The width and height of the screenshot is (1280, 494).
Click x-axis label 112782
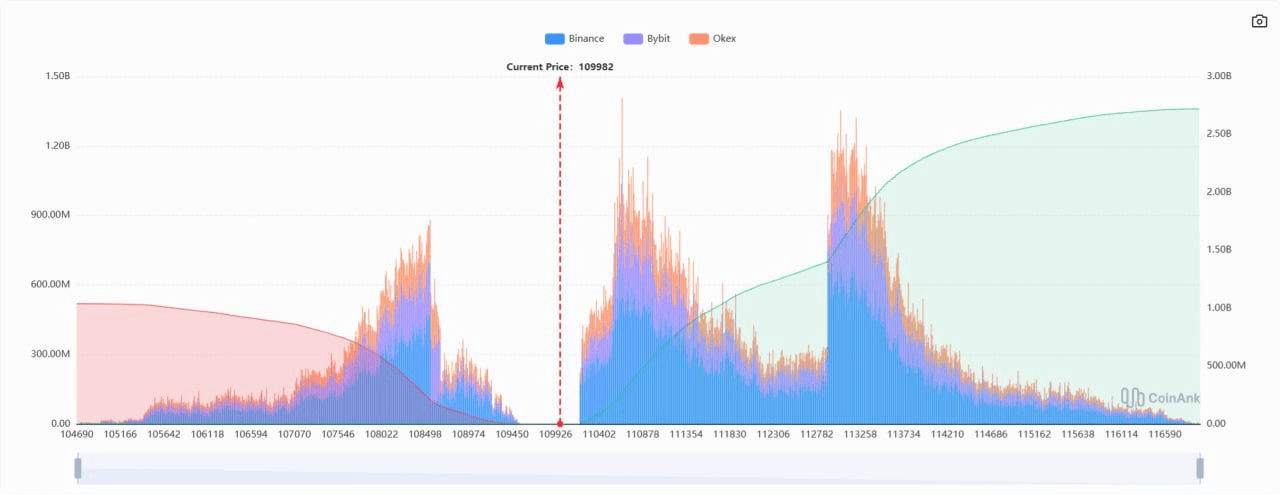click(x=817, y=435)
